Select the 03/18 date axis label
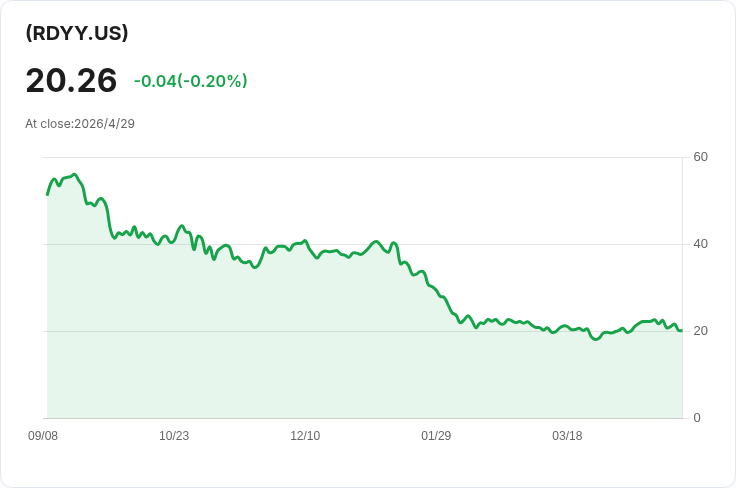 [567, 436]
